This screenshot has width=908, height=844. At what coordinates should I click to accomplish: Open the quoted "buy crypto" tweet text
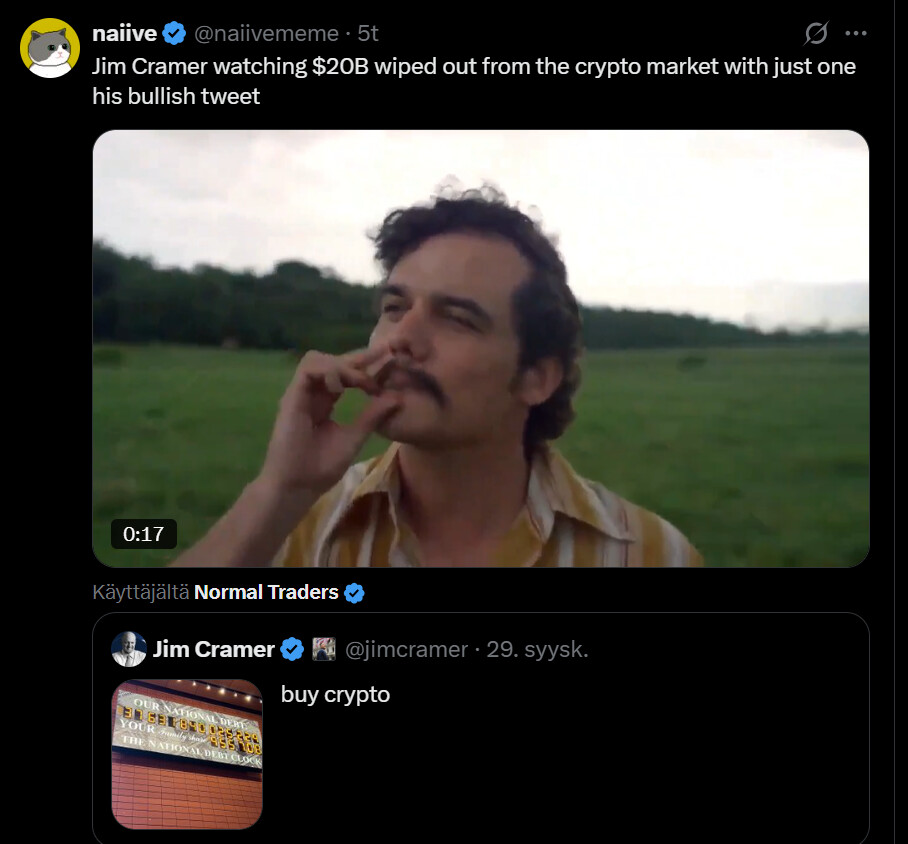pyautogui.click(x=335, y=694)
